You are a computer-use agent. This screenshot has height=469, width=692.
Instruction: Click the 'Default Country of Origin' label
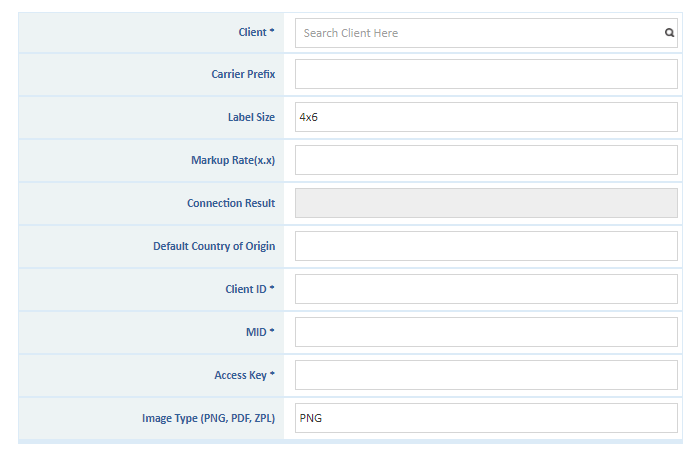[x=213, y=246]
